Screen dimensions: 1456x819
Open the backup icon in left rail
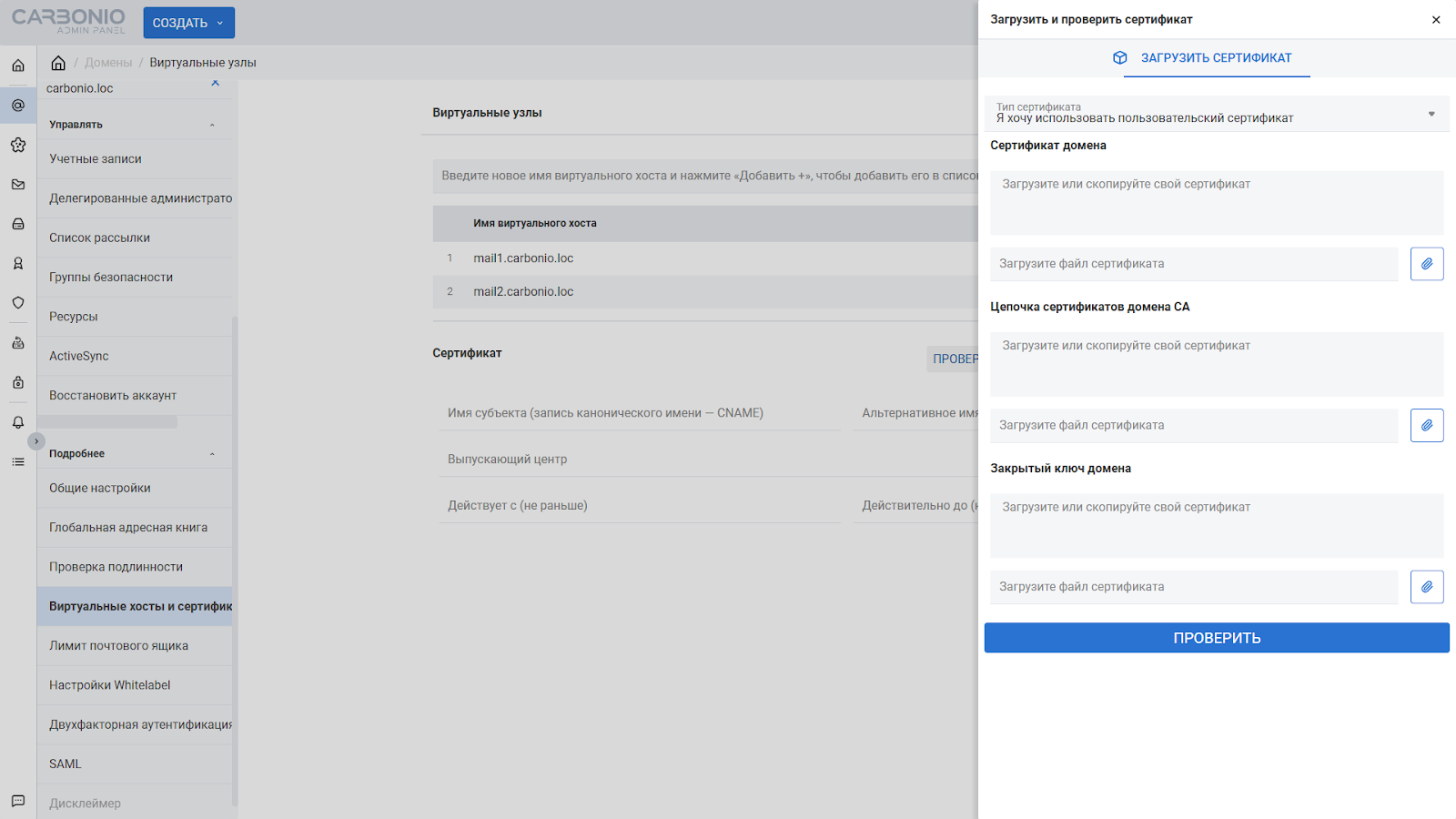click(x=18, y=343)
